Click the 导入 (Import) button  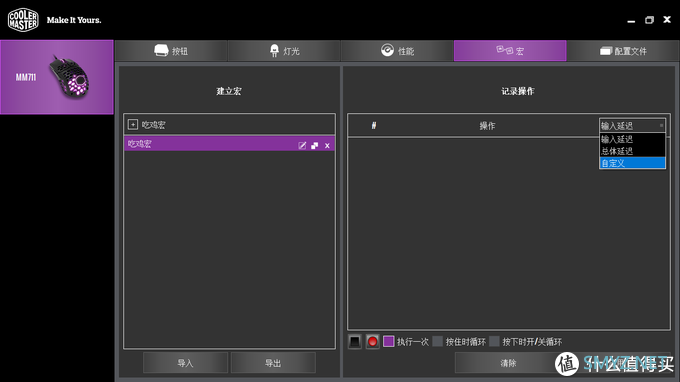(x=185, y=363)
